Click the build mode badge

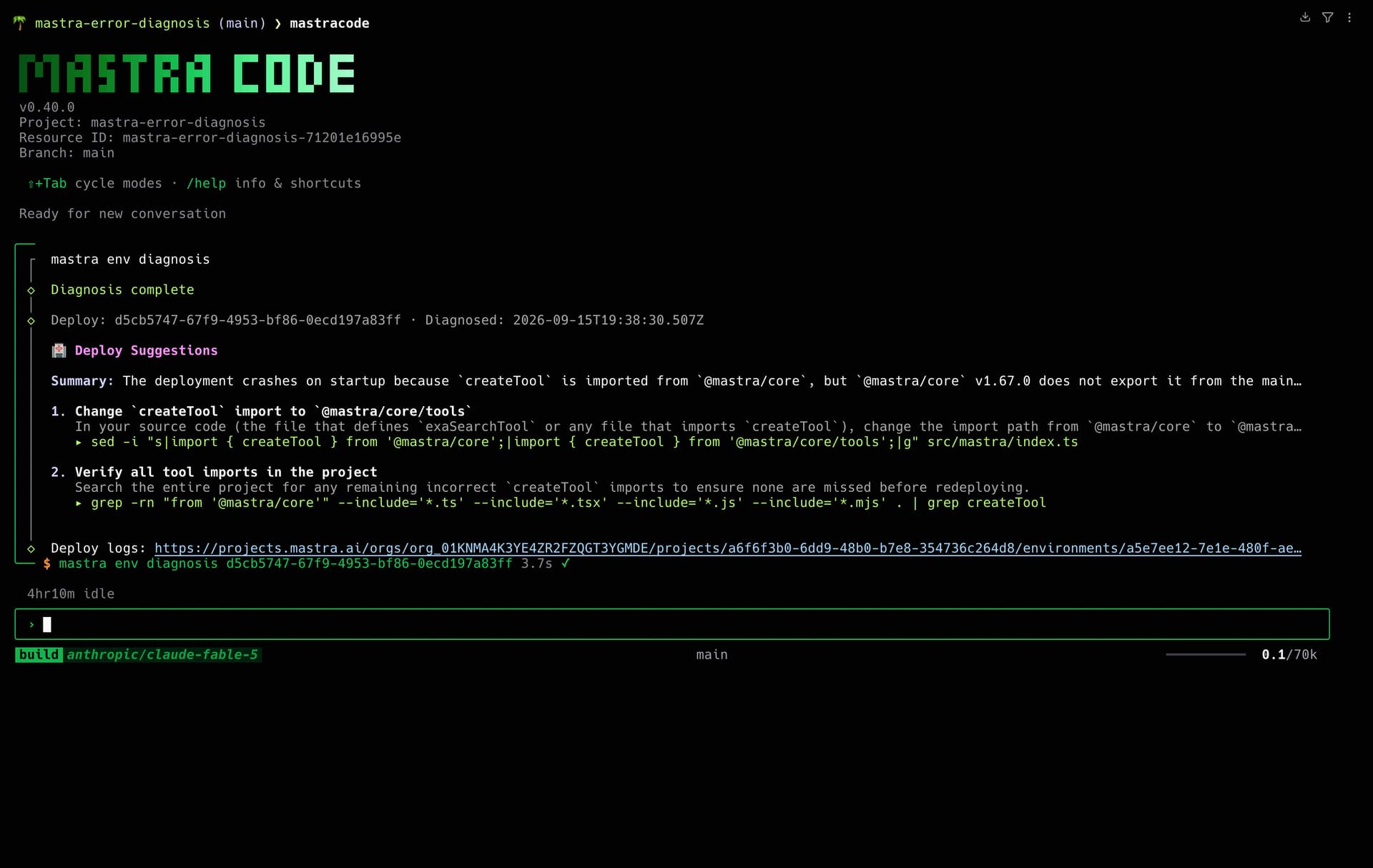pyautogui.click(x=39, y=654)
